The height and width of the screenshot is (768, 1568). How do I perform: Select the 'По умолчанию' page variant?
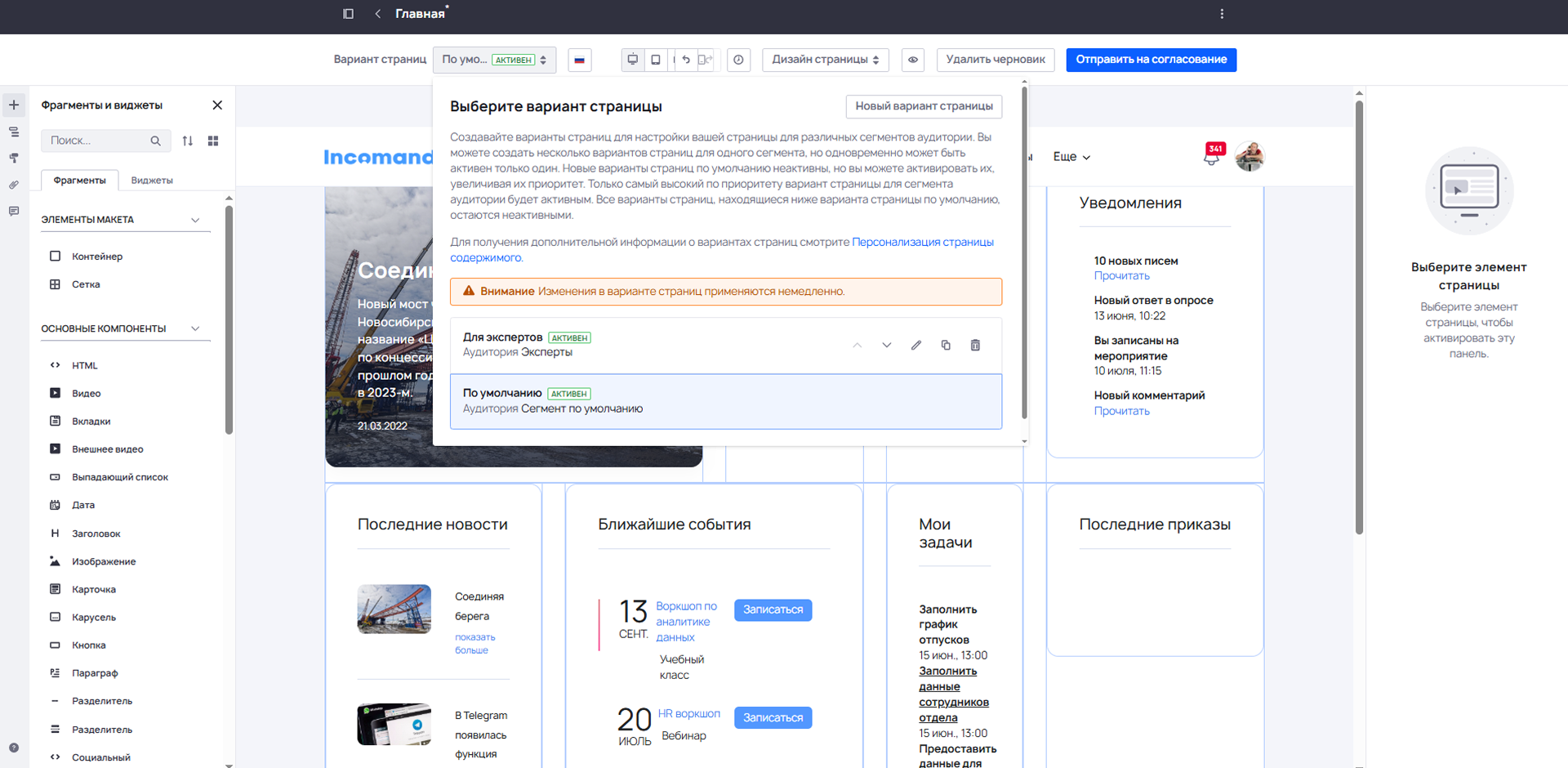(725, 401)
